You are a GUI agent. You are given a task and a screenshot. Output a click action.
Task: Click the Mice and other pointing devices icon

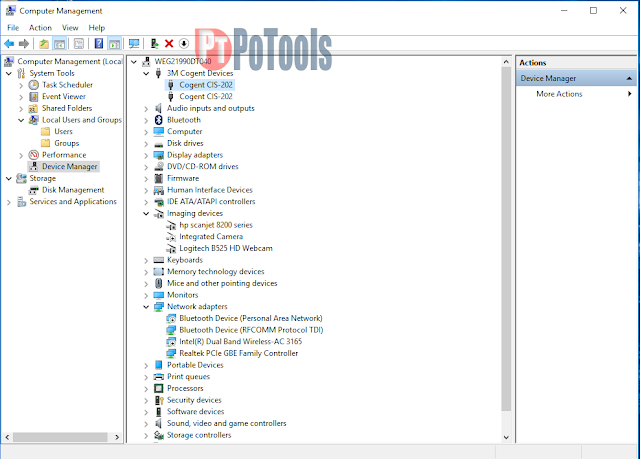point(159,283)
